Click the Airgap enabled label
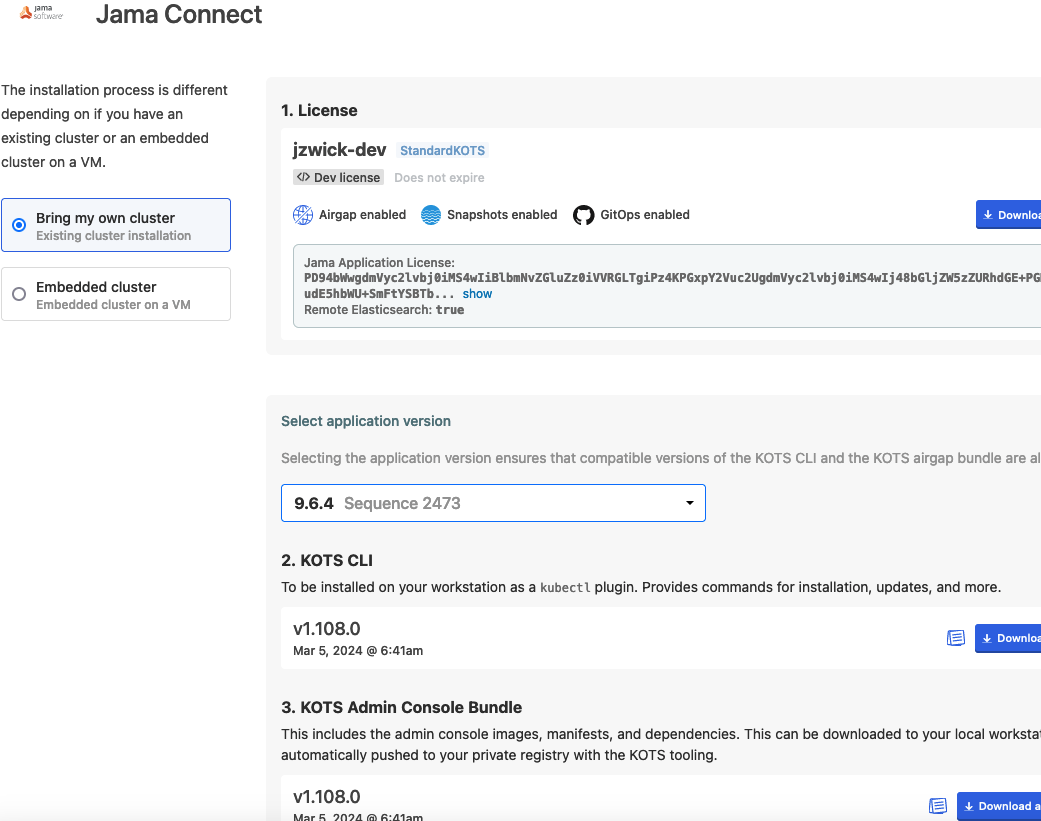1041x821 pixels. (362, 215)
